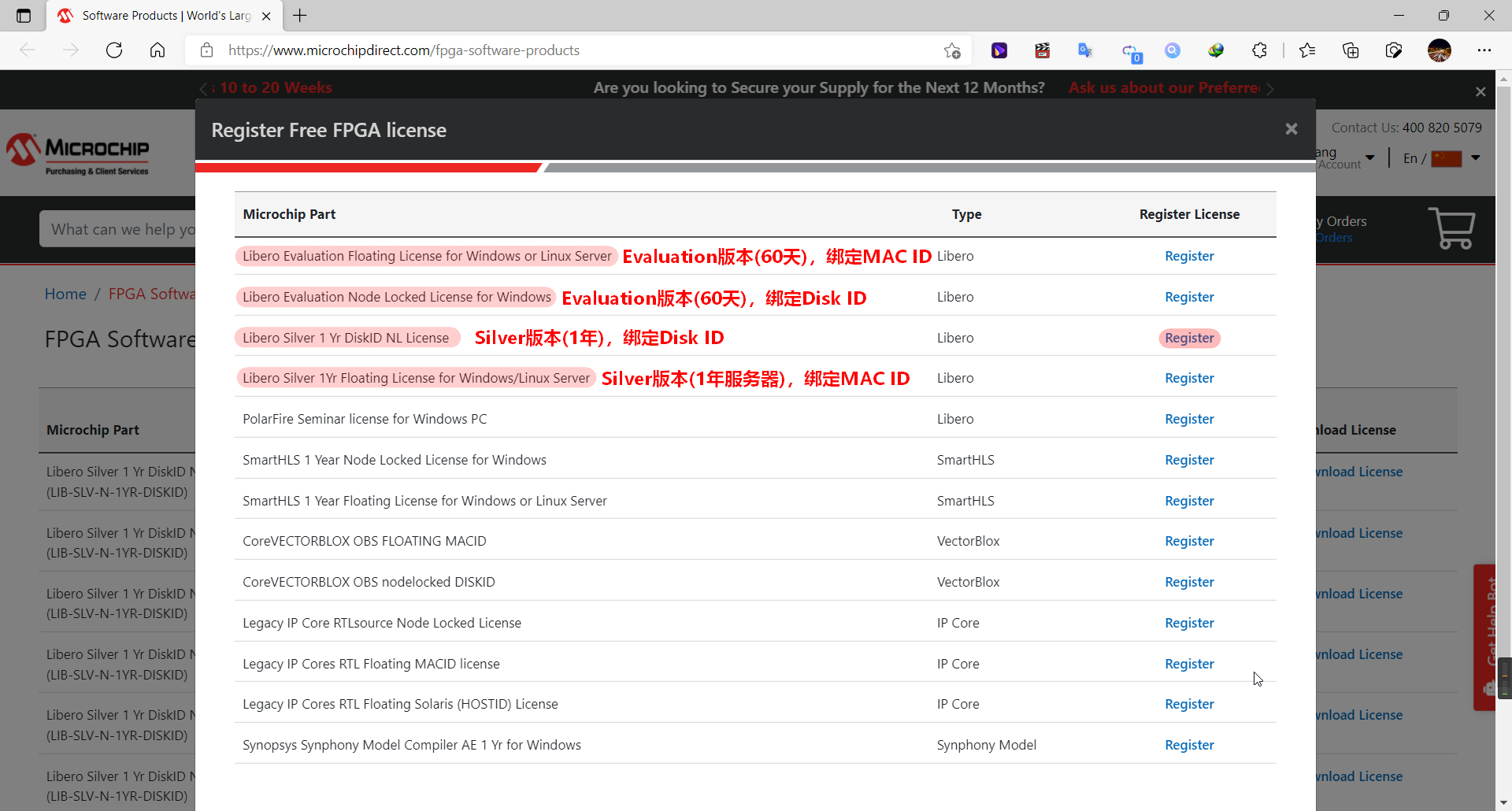View site information lock icon
Image resolution: width=1512 pixels, height=811 pixels.
point(207,50)
